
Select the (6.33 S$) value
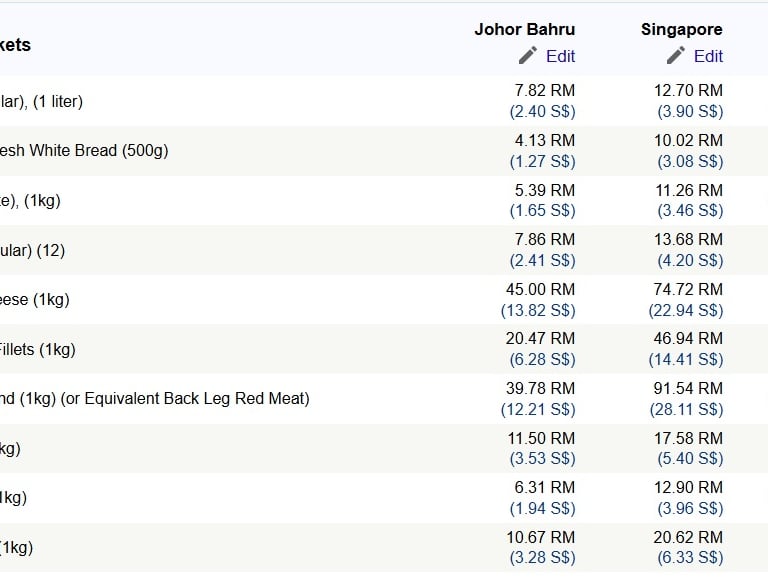point(690,557)
